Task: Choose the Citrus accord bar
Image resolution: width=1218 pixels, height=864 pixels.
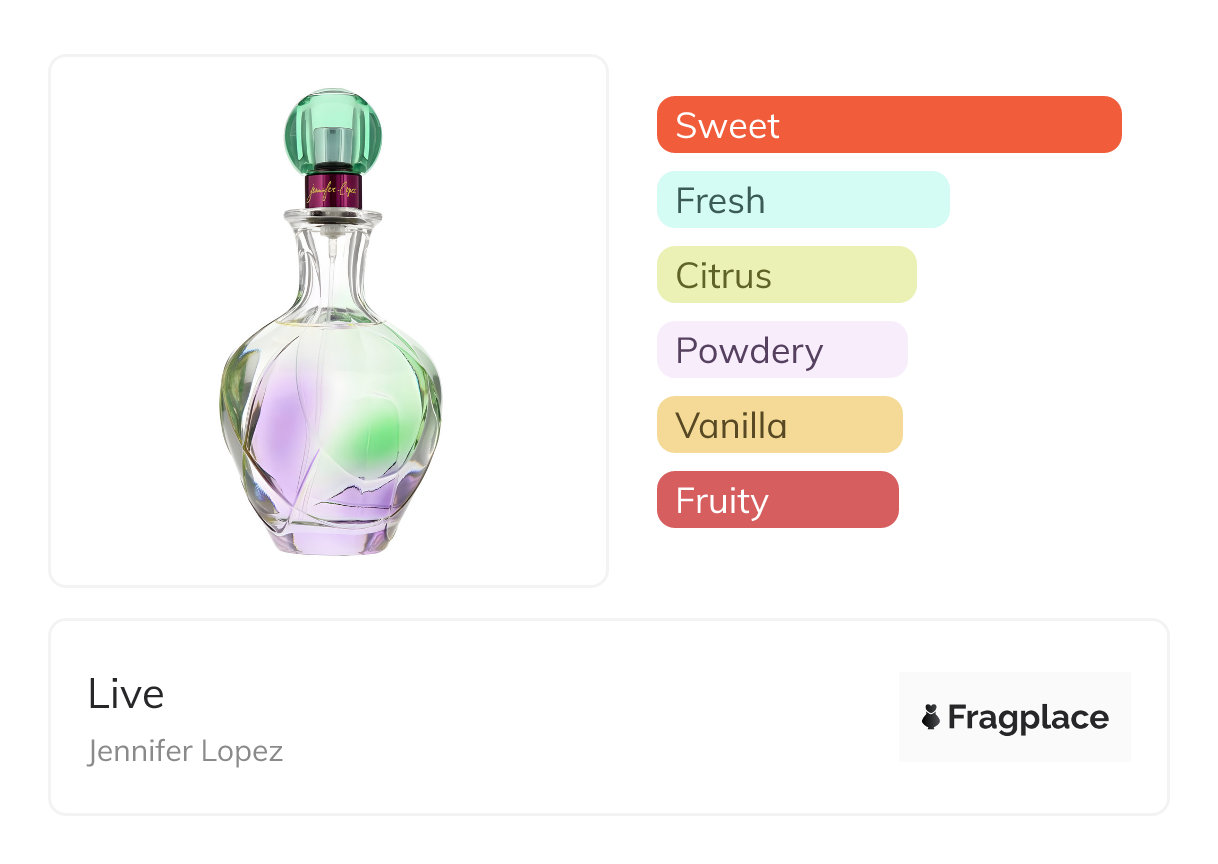Action: [x=786, y=275]
